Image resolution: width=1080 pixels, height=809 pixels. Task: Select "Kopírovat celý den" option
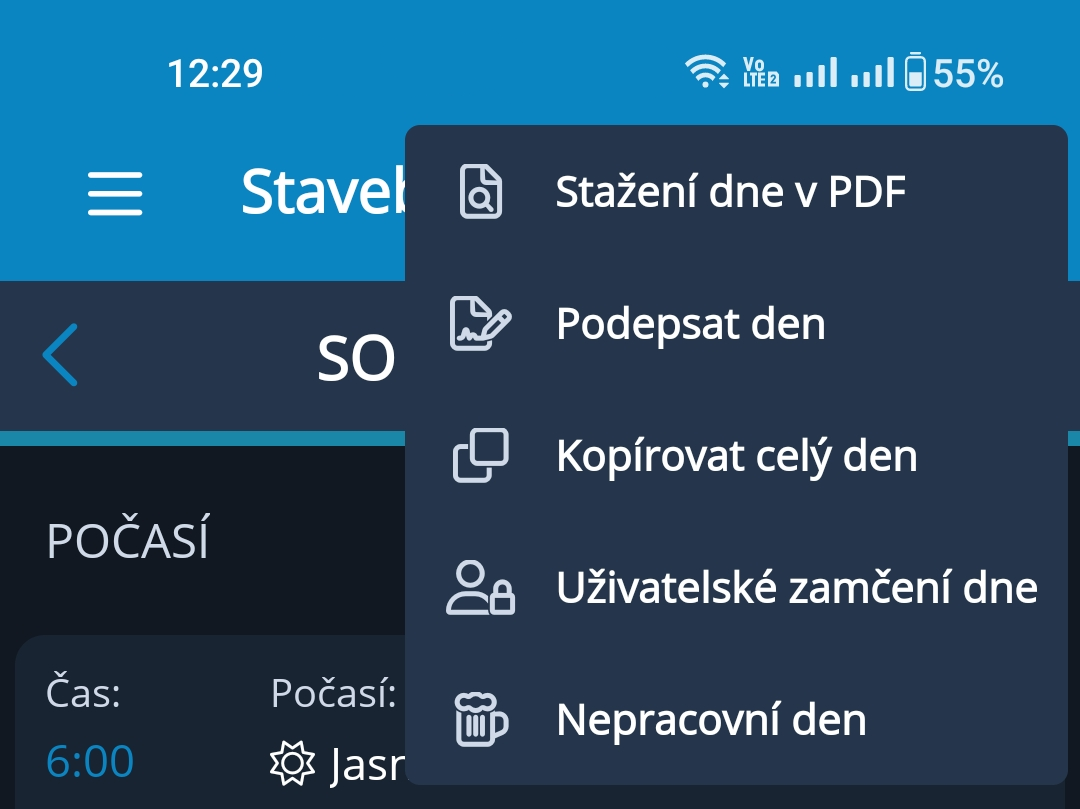736,455
